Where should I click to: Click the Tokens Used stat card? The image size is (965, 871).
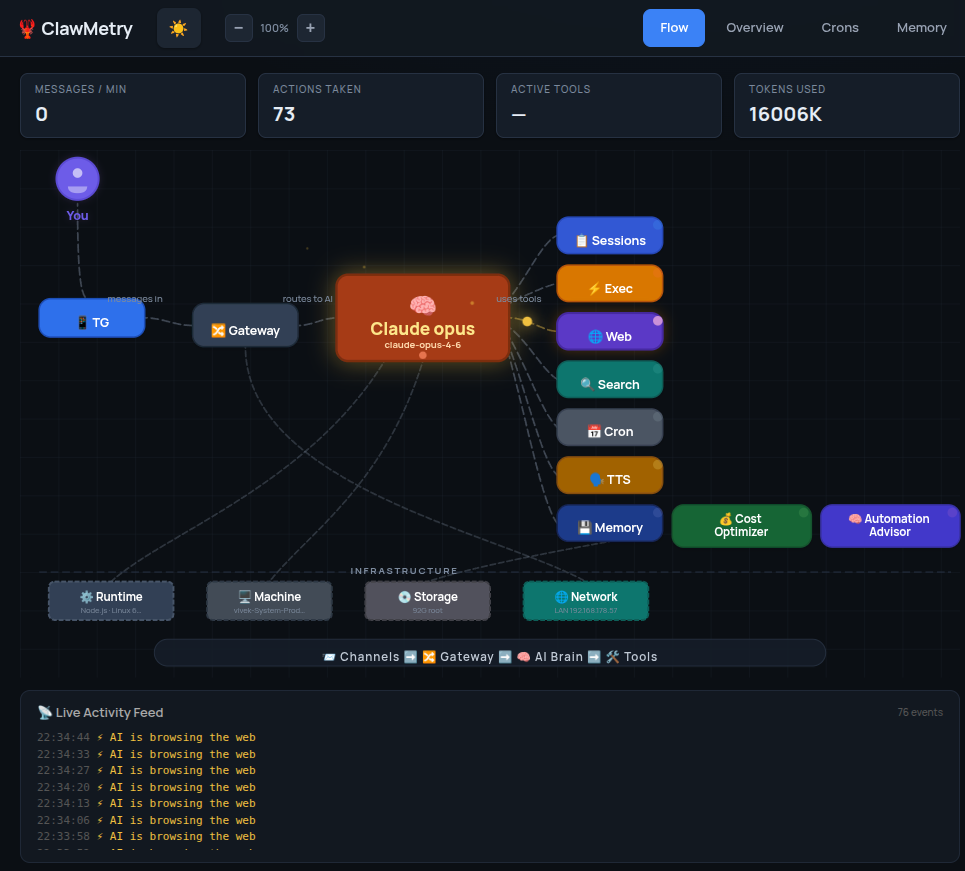846,105
